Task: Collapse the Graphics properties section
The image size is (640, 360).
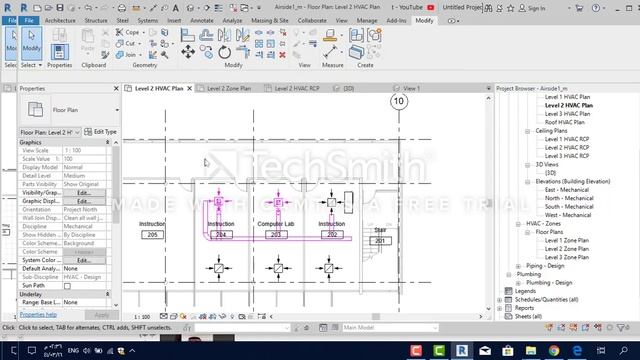Action: [x=108, y=142]
